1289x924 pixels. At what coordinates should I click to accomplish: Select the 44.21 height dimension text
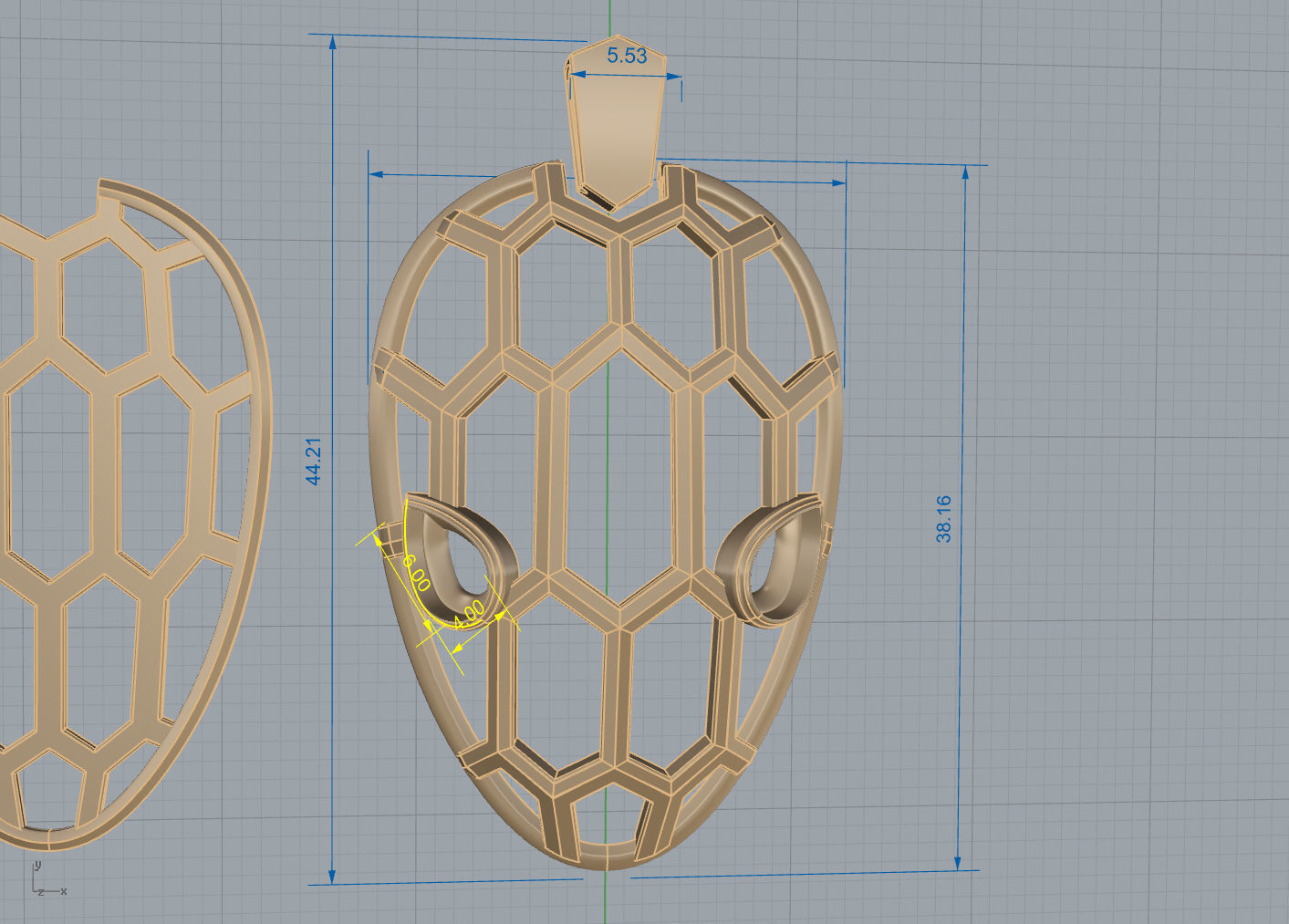pyautogui.click(x=313, y=462)
